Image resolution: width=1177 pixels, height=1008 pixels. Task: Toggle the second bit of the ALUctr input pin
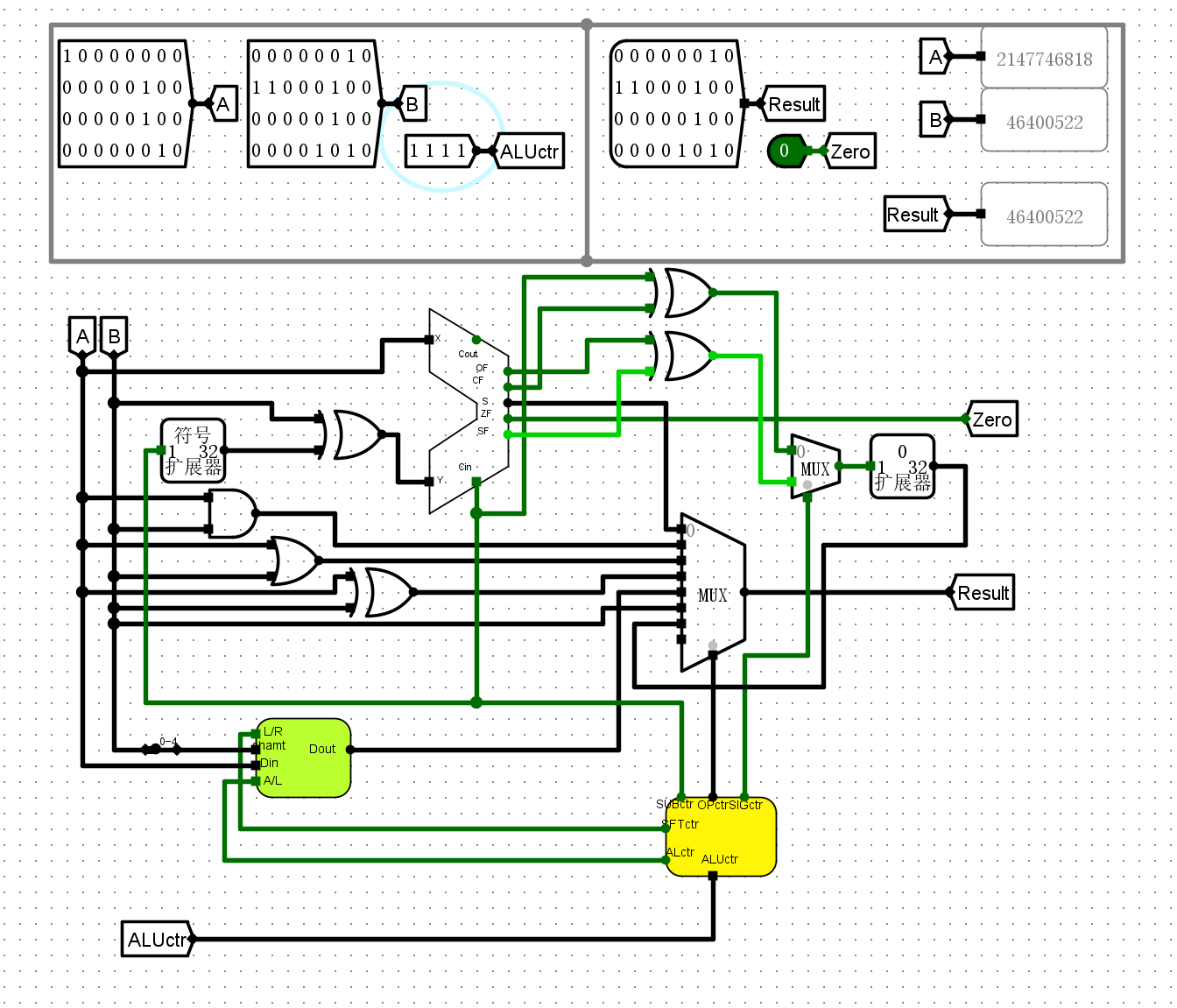pos(431,152)
